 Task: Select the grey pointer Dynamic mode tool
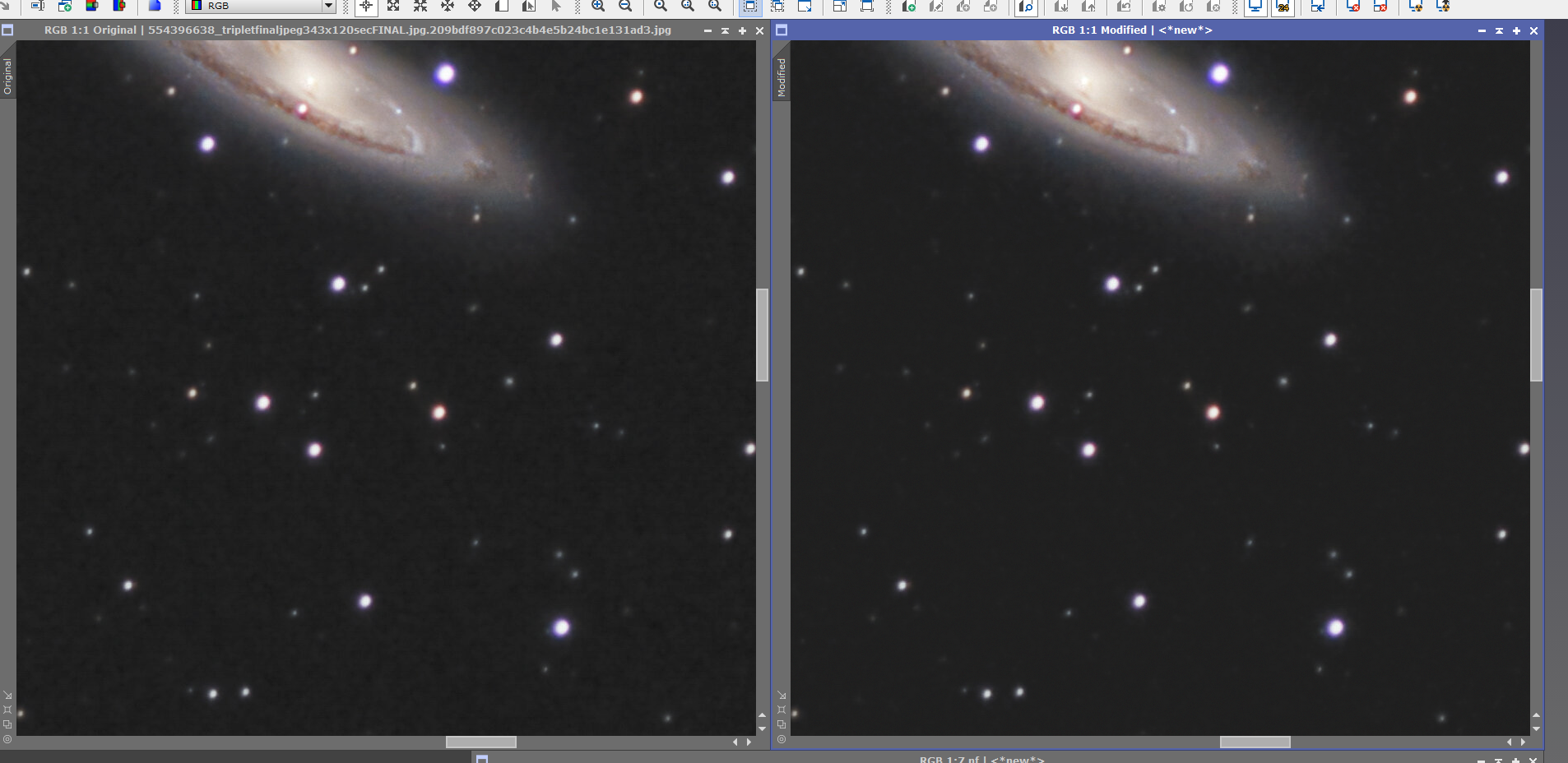coord(556,7)
